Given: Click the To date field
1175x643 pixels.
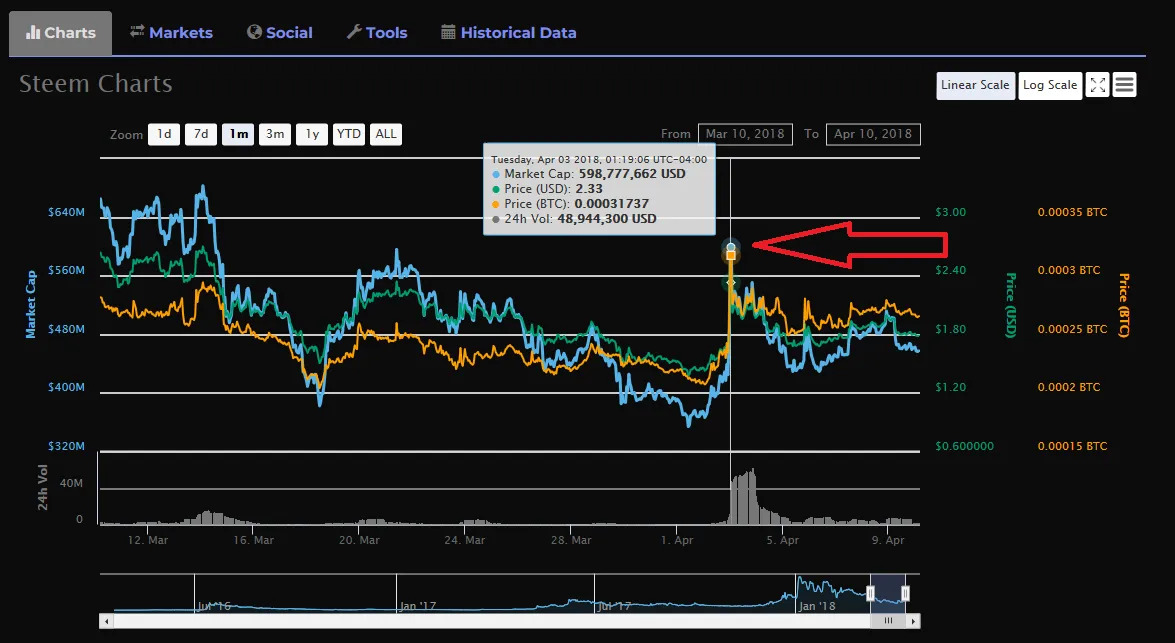Looking at the screenshot, I should click(873, 134).
